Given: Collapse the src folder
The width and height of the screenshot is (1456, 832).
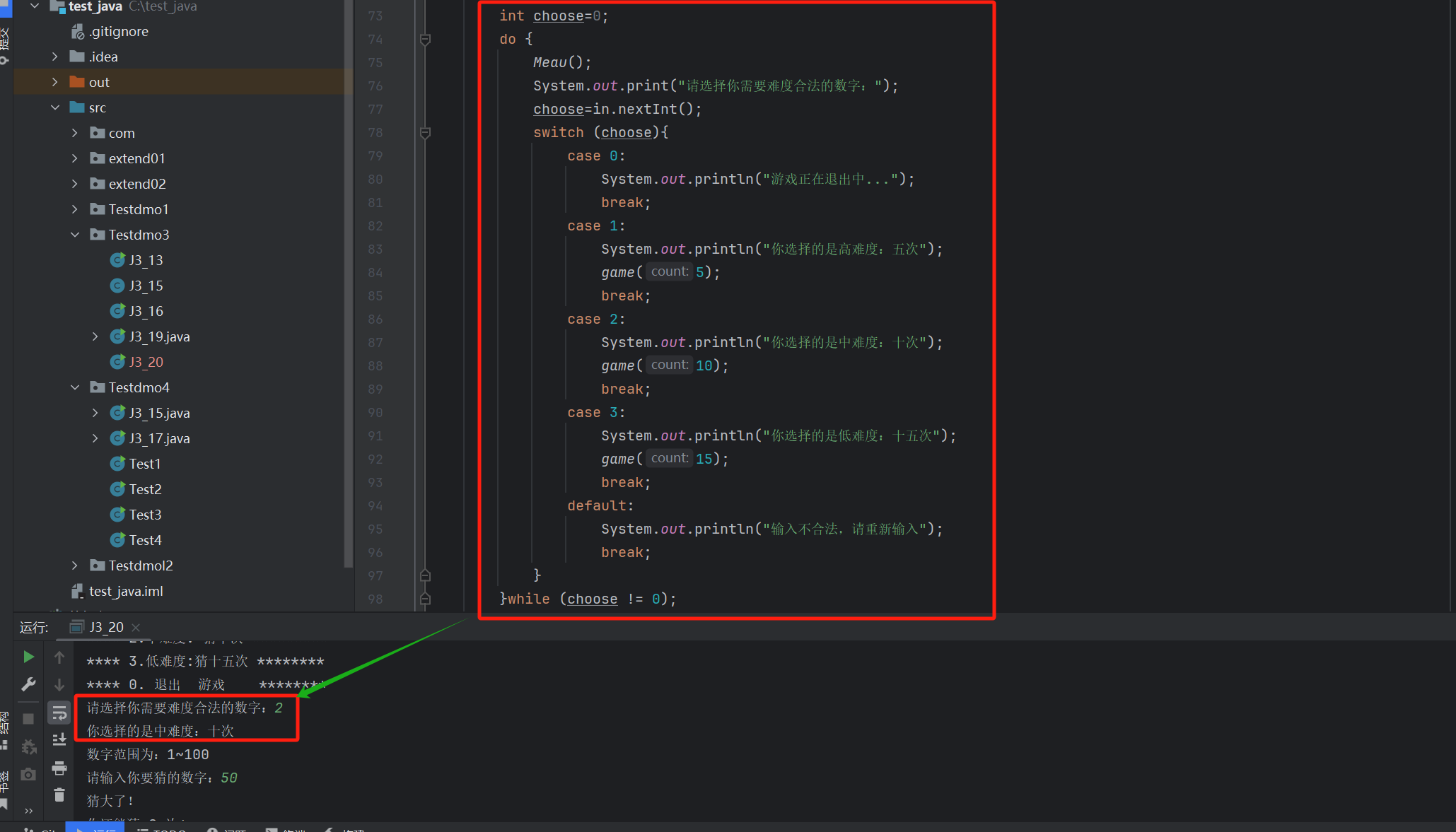Looking at the screenshot, I should [55, 107].
